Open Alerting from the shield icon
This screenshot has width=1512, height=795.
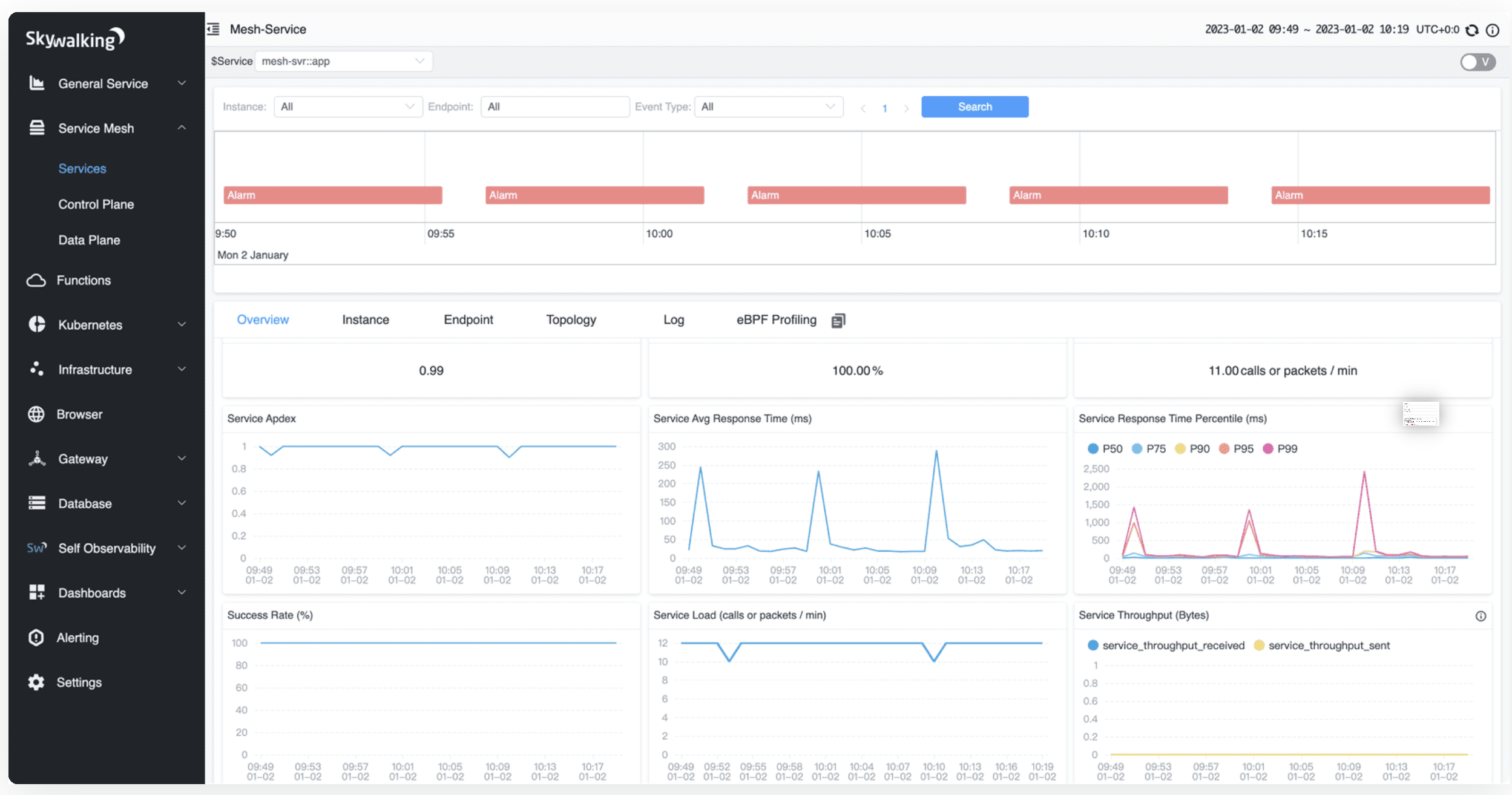click(x=36, y=637)
